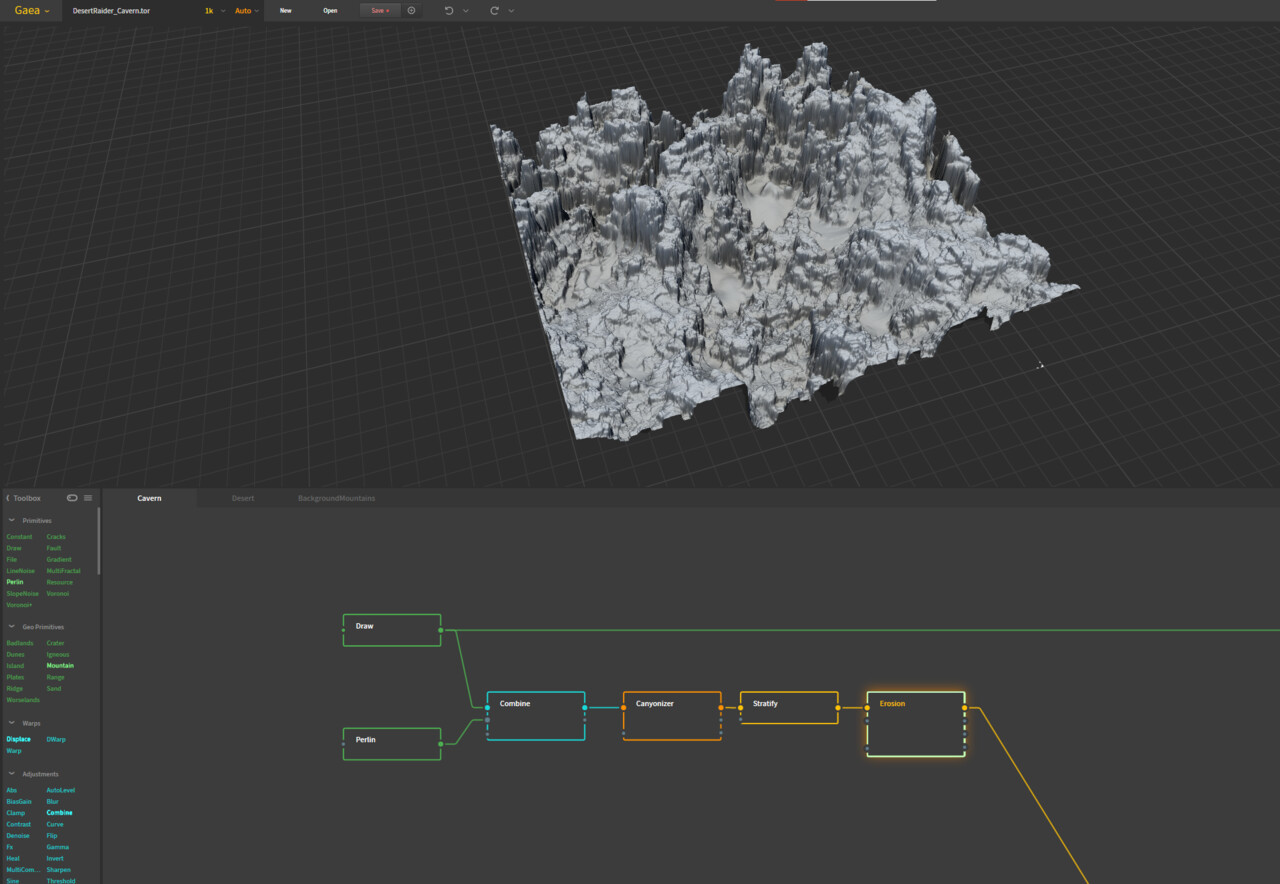This screenshot has height=884, width=1280.
Task: Pick the Displace warp node
Action: point(19,738)
